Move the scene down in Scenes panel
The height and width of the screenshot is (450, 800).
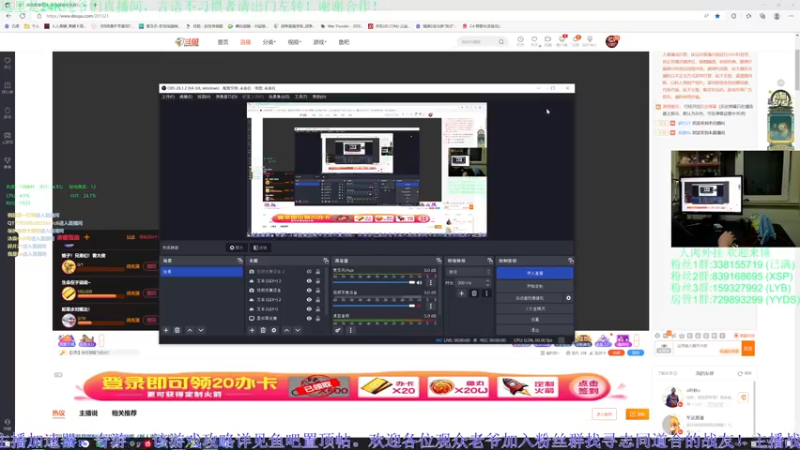[201, 330]
